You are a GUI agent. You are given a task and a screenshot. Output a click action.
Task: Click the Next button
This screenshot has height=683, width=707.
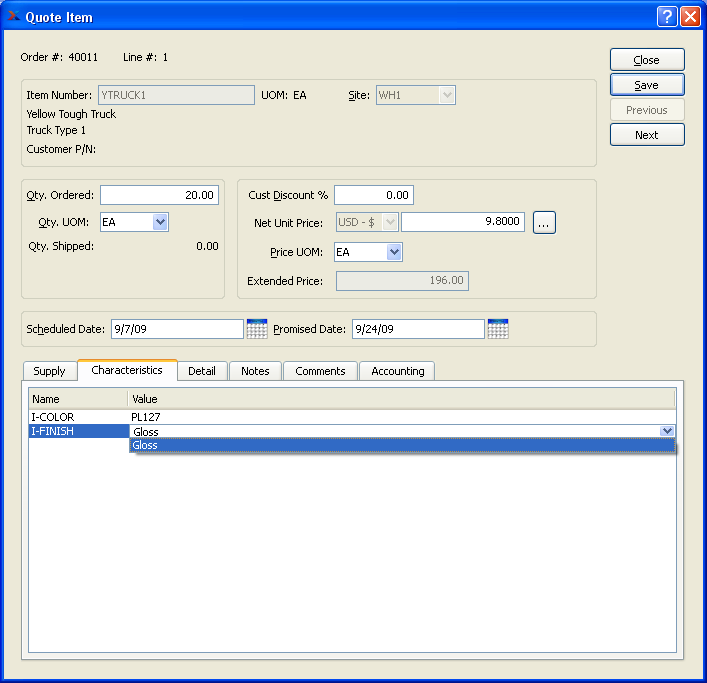point(647,135)
